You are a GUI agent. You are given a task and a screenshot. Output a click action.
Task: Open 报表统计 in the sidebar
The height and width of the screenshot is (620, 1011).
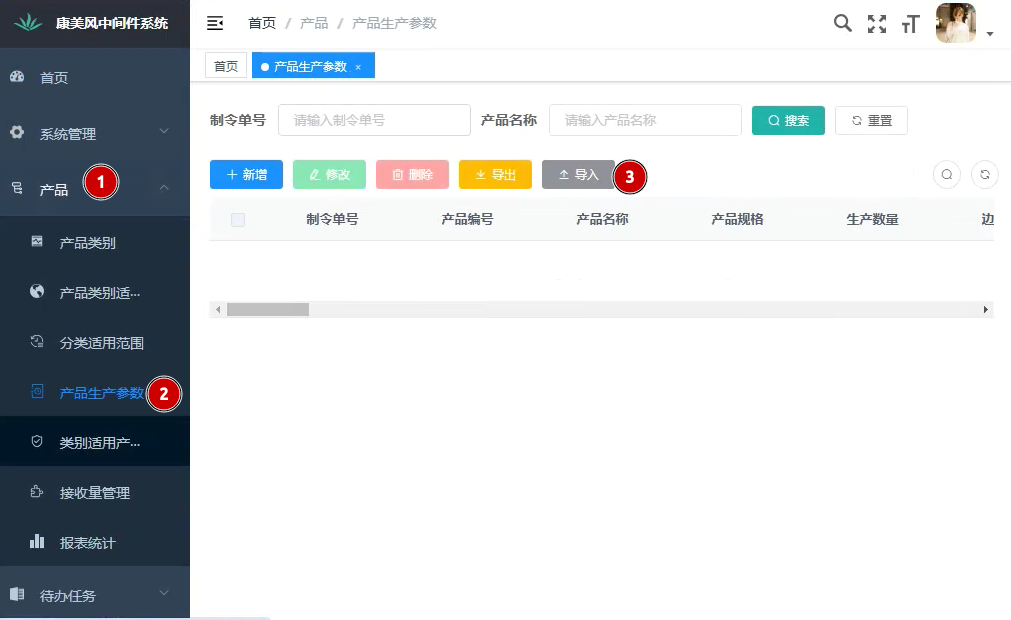coord(87,543)
